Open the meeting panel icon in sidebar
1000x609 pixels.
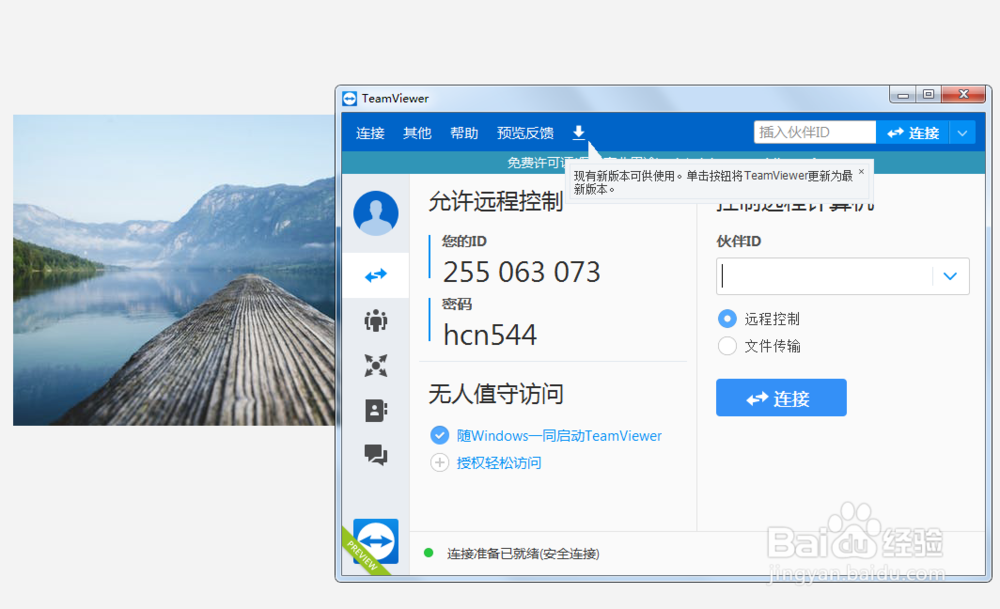(x=375, y=320)
